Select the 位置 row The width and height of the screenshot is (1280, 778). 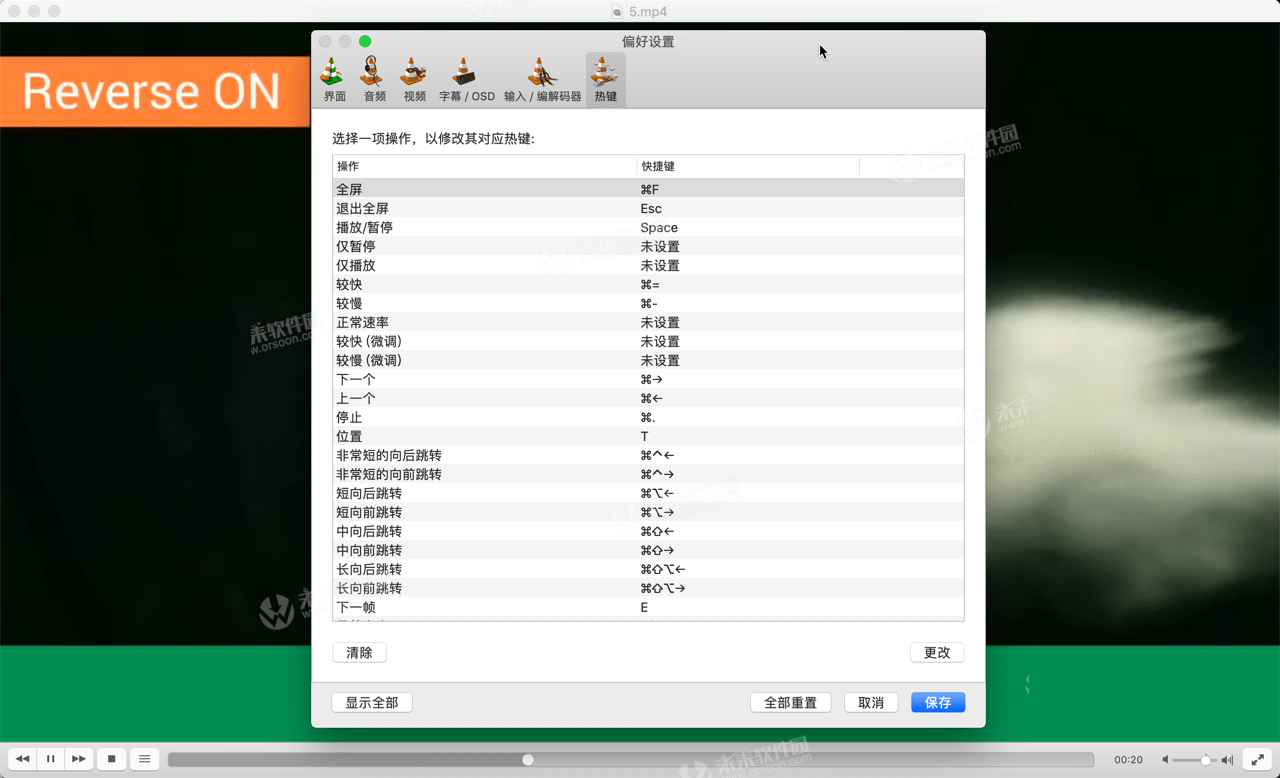click(648, 436)
